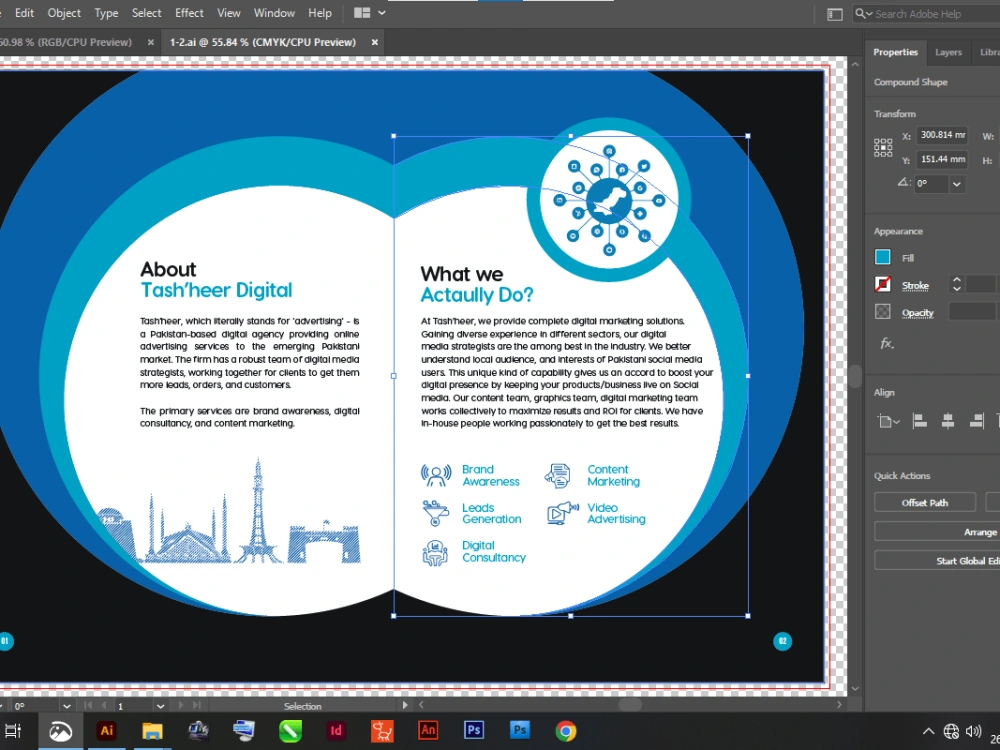Show hidden system tray icons

click(929, 731)
